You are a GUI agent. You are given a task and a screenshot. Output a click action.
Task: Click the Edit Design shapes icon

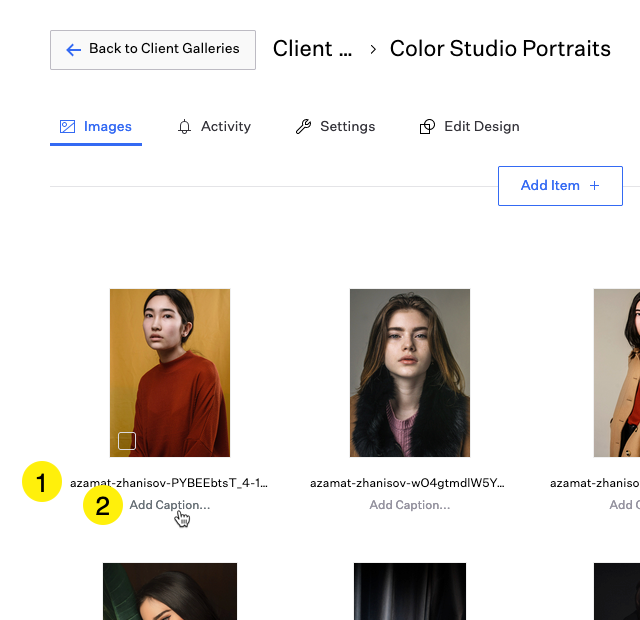pyautogui.click(x=427, y=127)
